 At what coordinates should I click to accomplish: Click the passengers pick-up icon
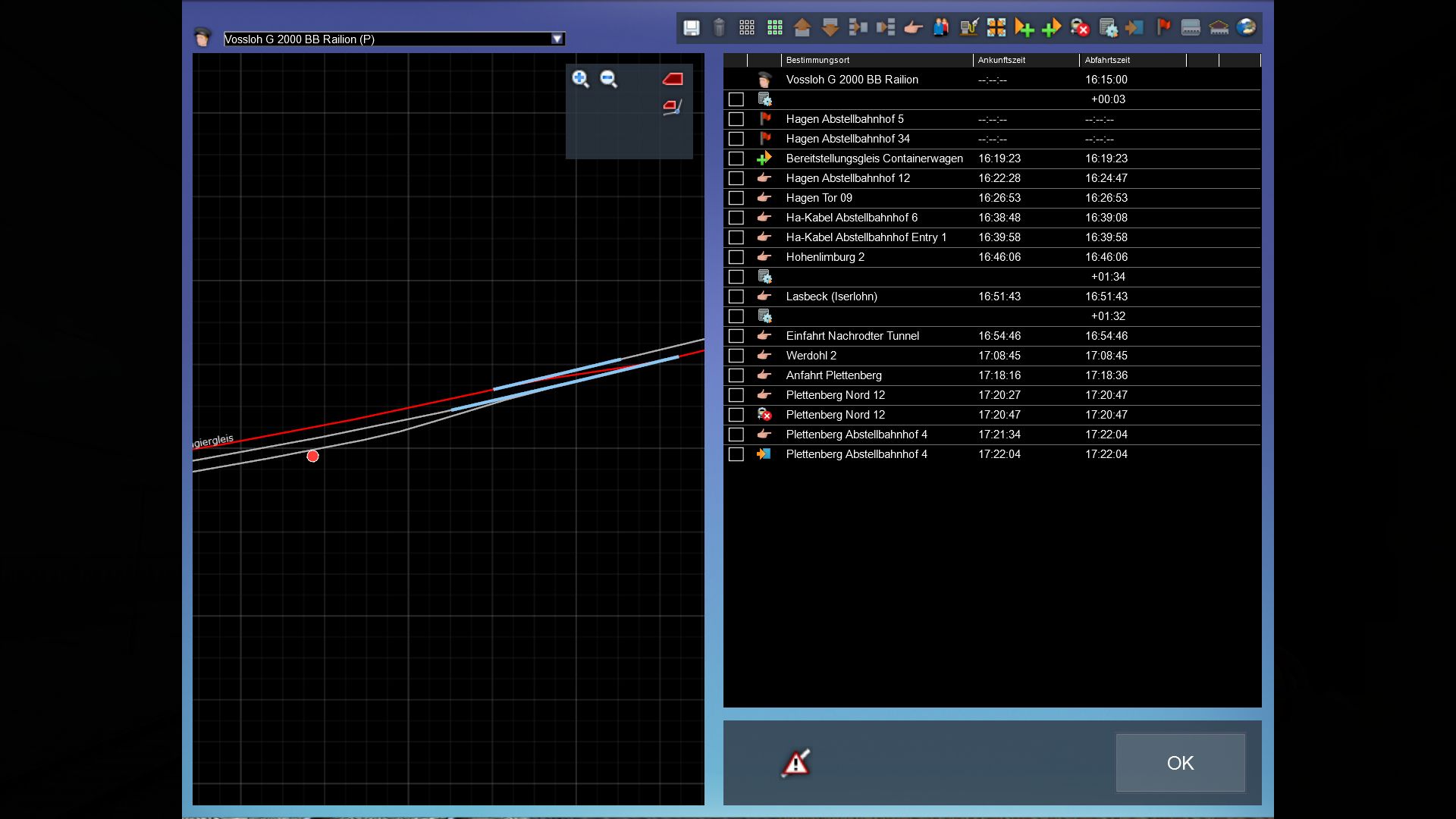tap(940, 28)
